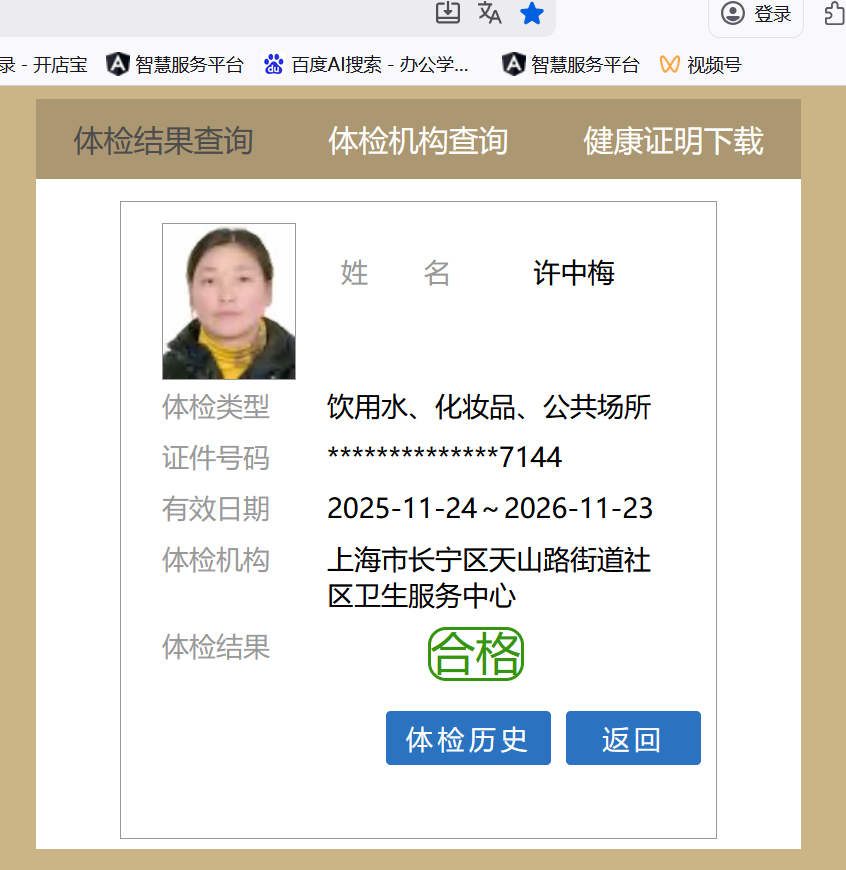Click the 登录 profile button
846x870 pixels.
click(x=757, y=14)
